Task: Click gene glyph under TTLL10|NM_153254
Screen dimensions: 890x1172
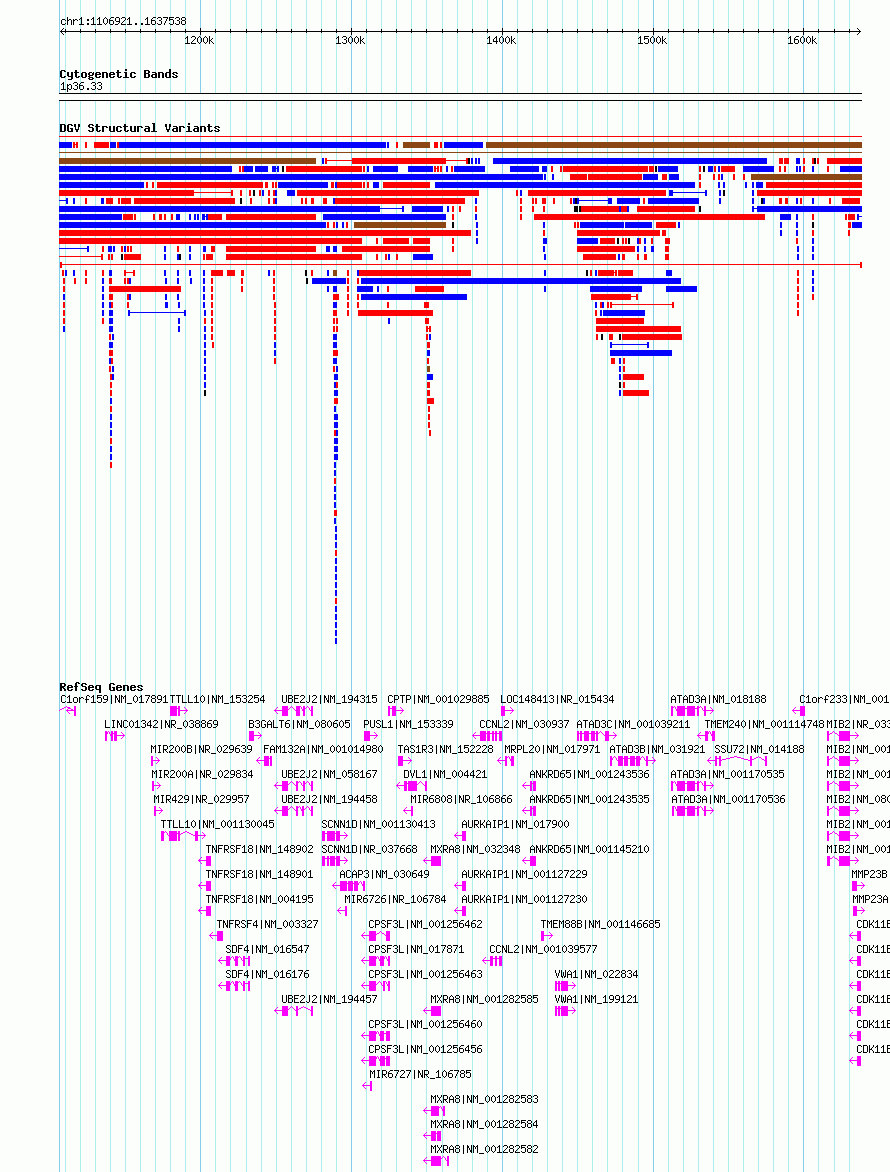Action: click(x=179, y=711)
